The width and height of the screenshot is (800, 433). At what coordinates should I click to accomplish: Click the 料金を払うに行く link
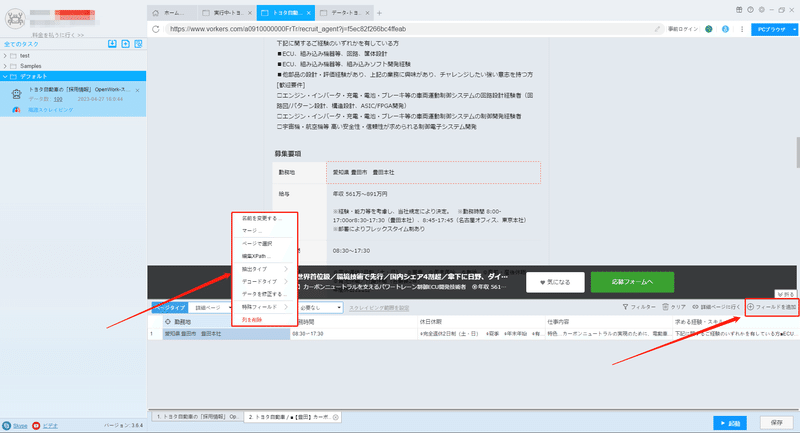[x=58, y=35]
